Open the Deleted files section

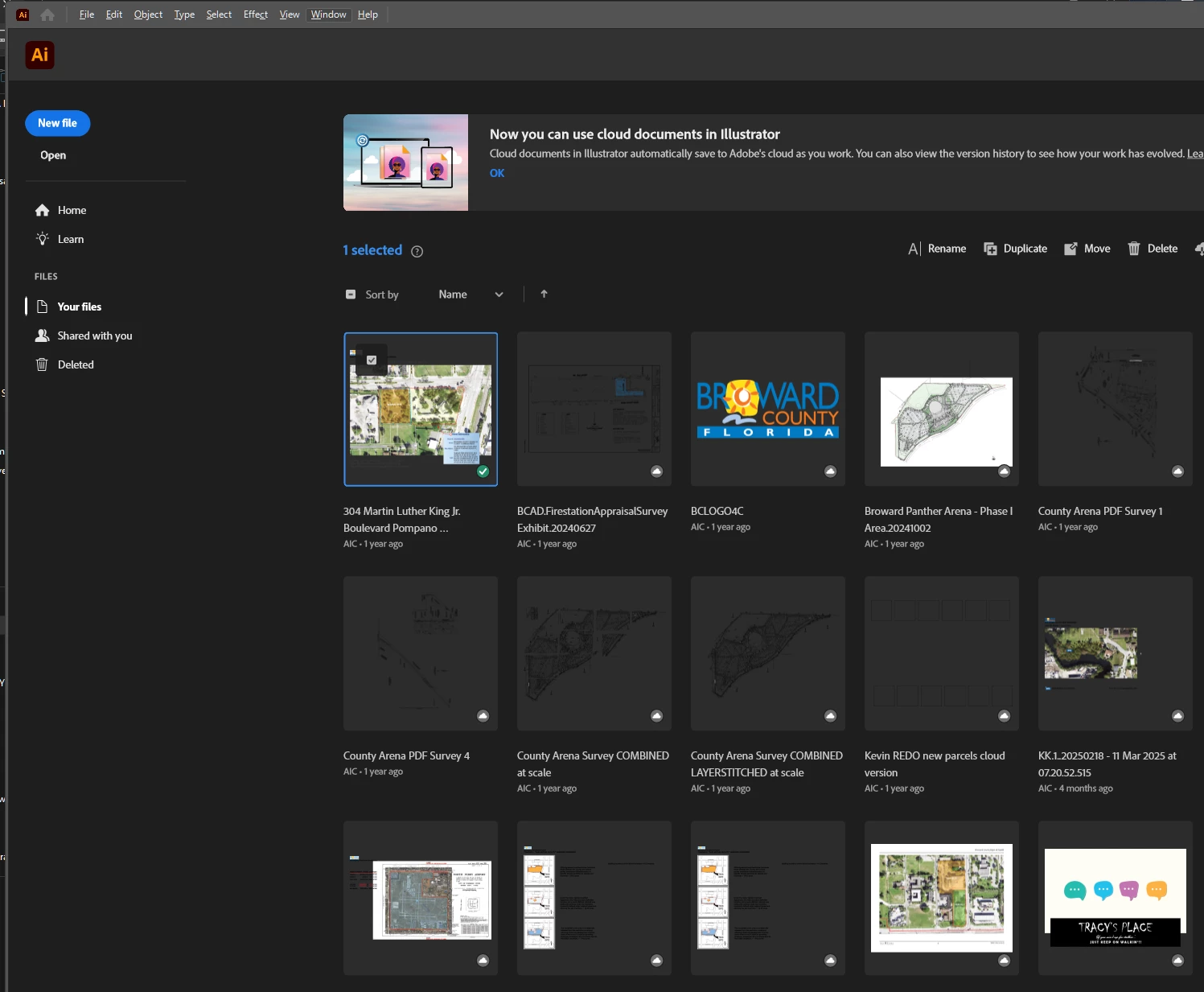pos(64,364)
